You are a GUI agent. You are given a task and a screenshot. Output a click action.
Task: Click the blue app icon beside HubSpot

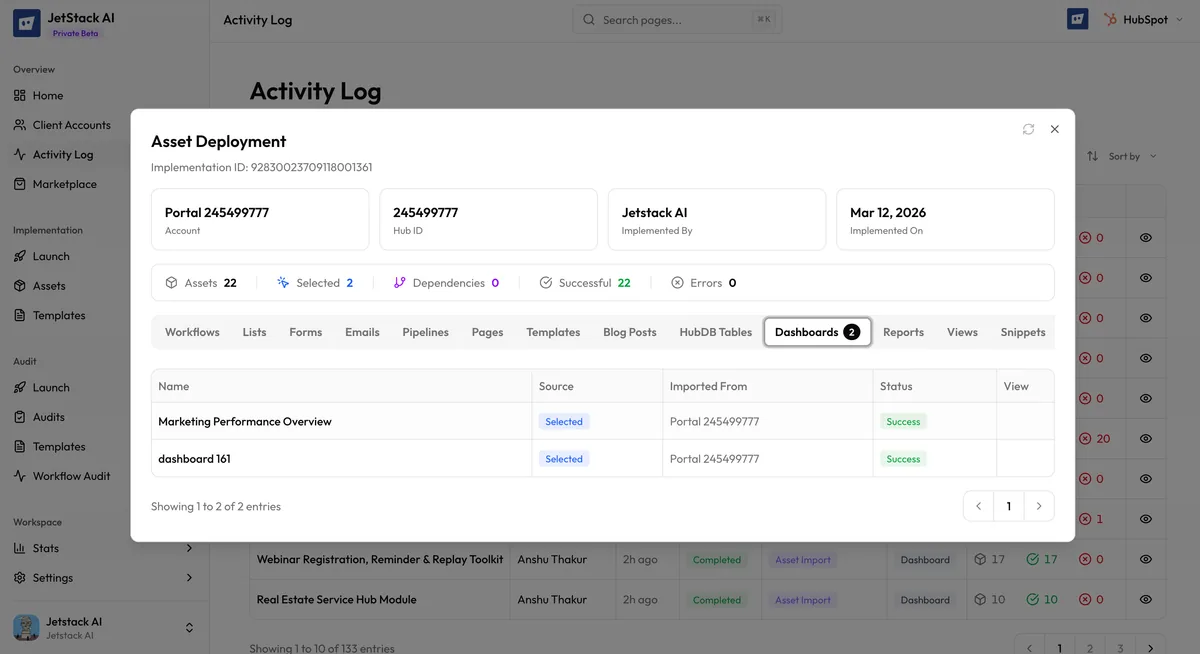(1077, 18)
